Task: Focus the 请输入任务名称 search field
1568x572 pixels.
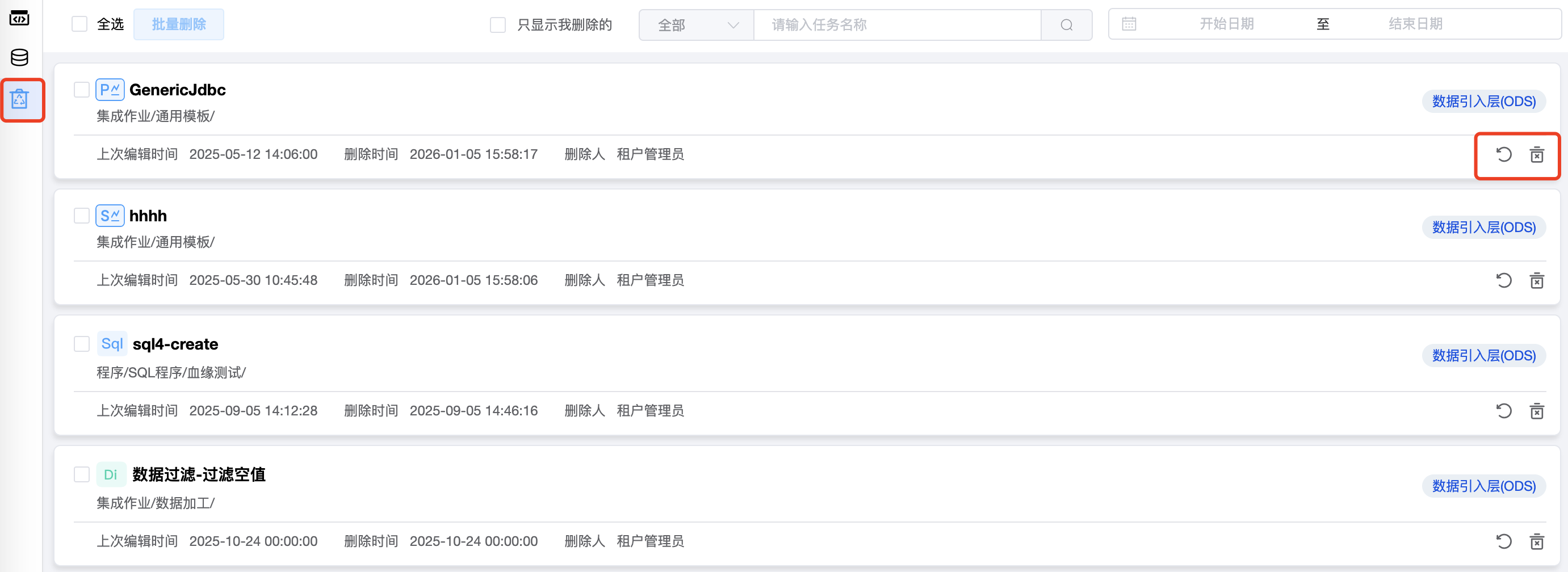Action: (897, 25)
